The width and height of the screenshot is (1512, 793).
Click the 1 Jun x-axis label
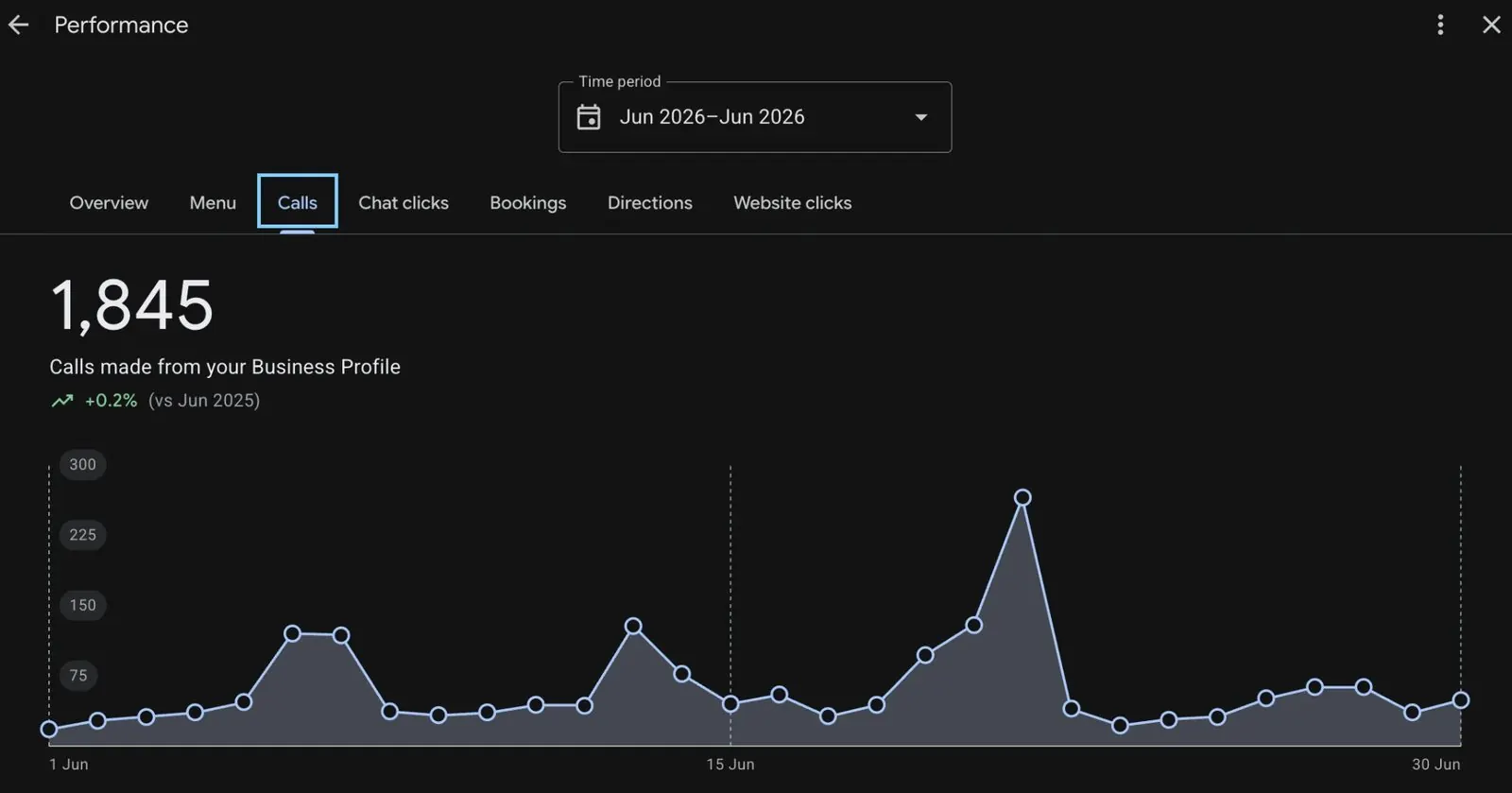[x=69, y=764]
